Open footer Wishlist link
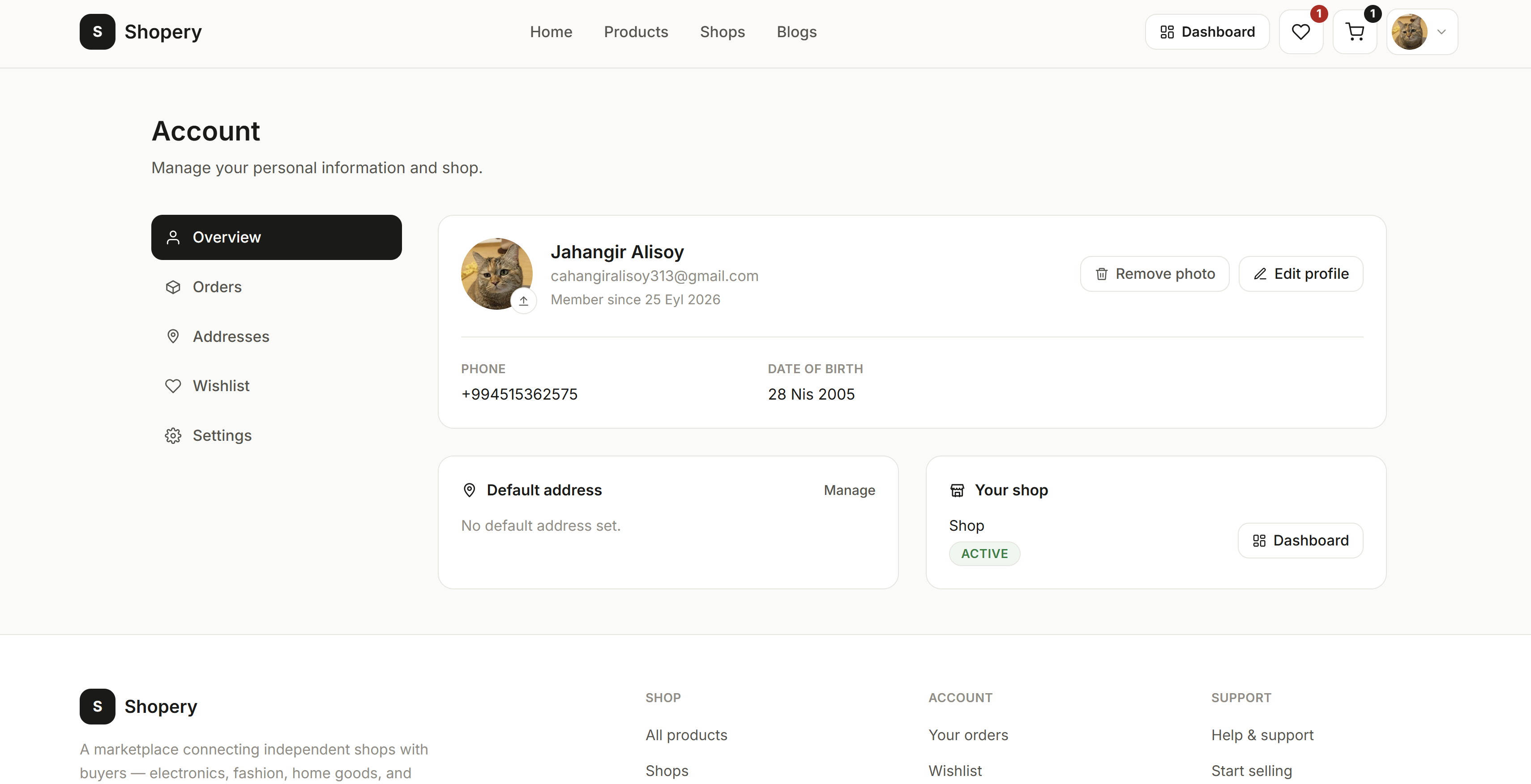Viewport: 1531px width, 784px height. click(955, 771)
